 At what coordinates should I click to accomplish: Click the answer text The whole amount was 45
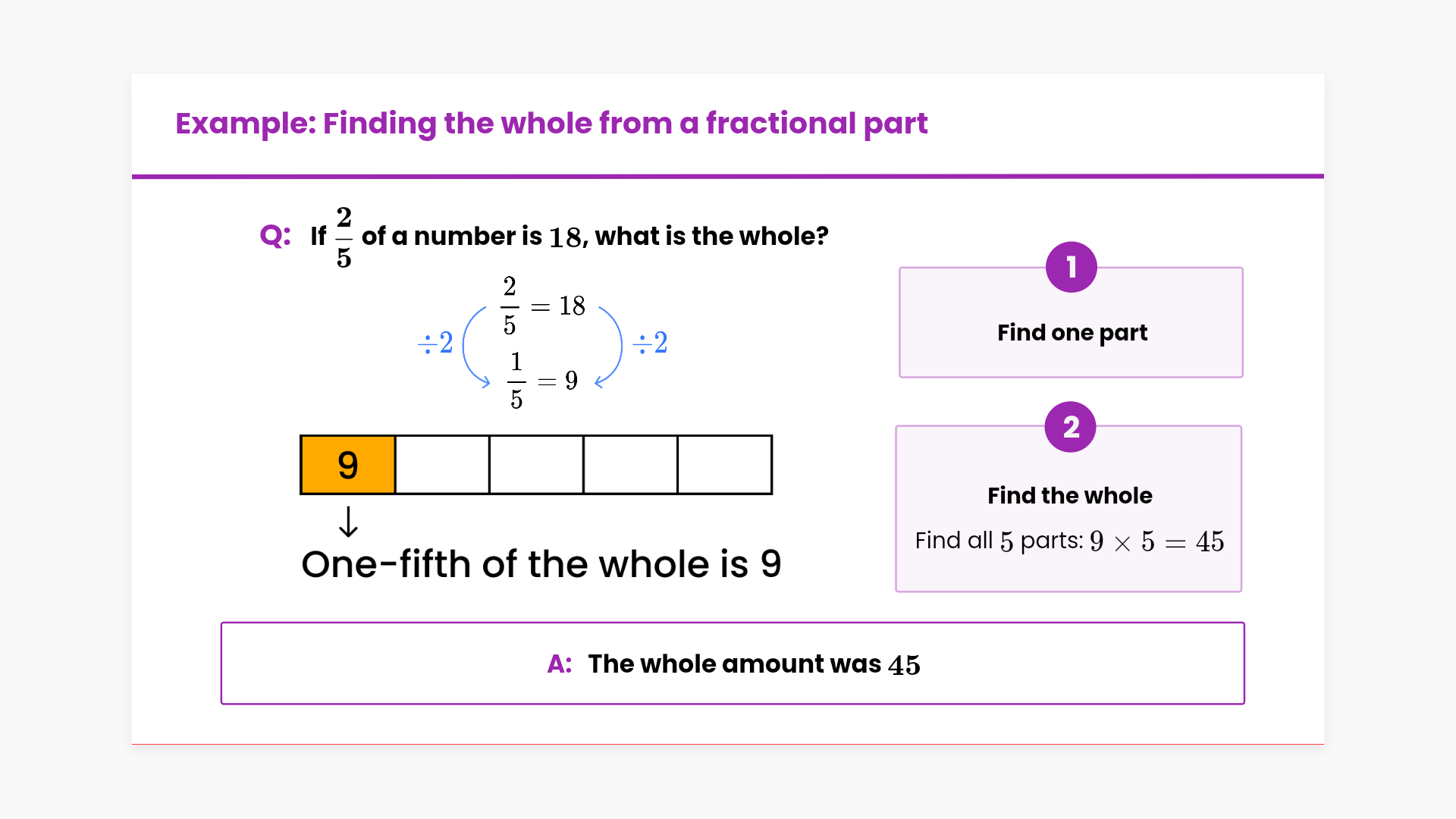point(754,664)
